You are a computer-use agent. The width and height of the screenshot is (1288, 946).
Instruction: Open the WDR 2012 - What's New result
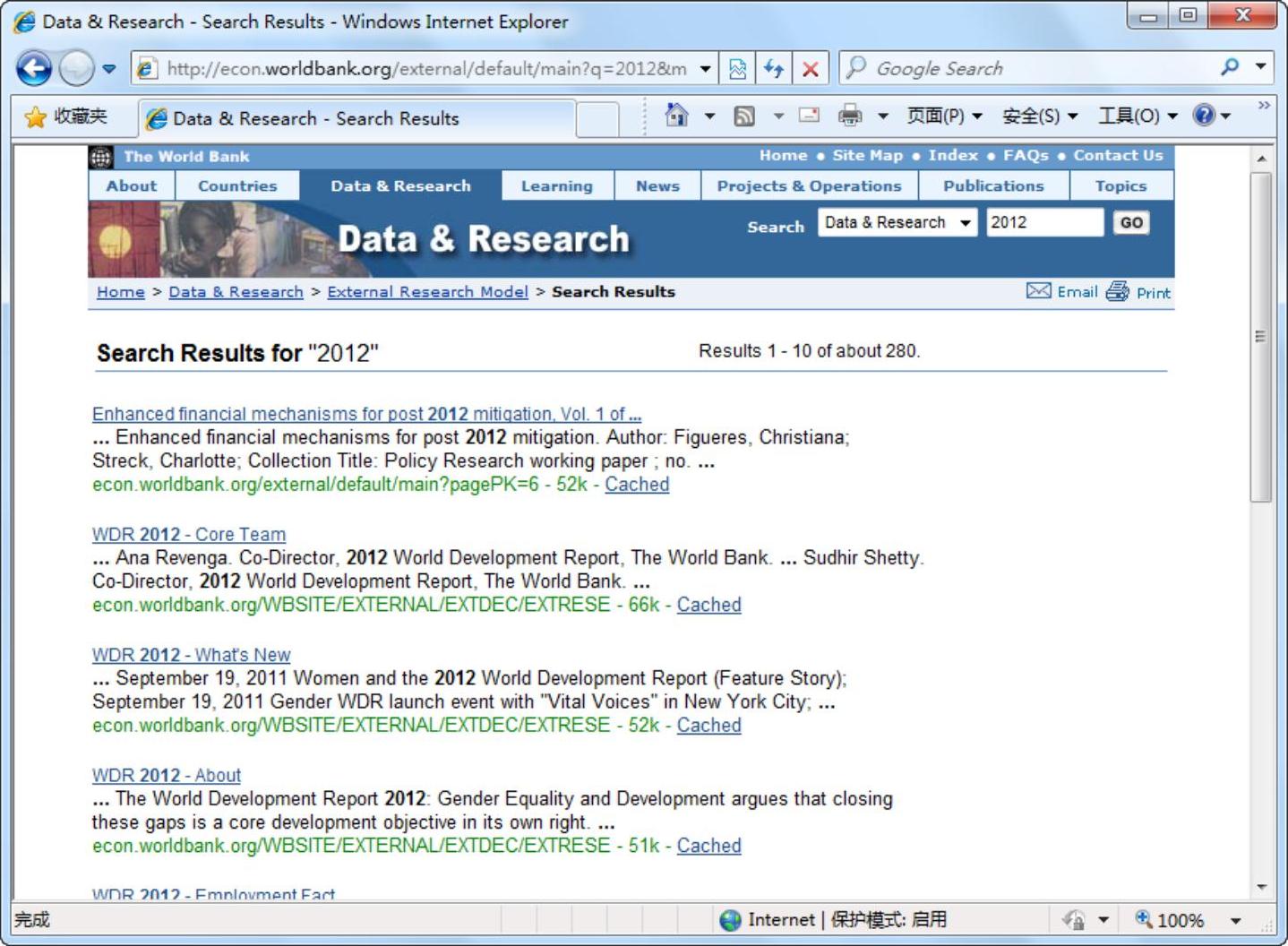pos(191,655)
